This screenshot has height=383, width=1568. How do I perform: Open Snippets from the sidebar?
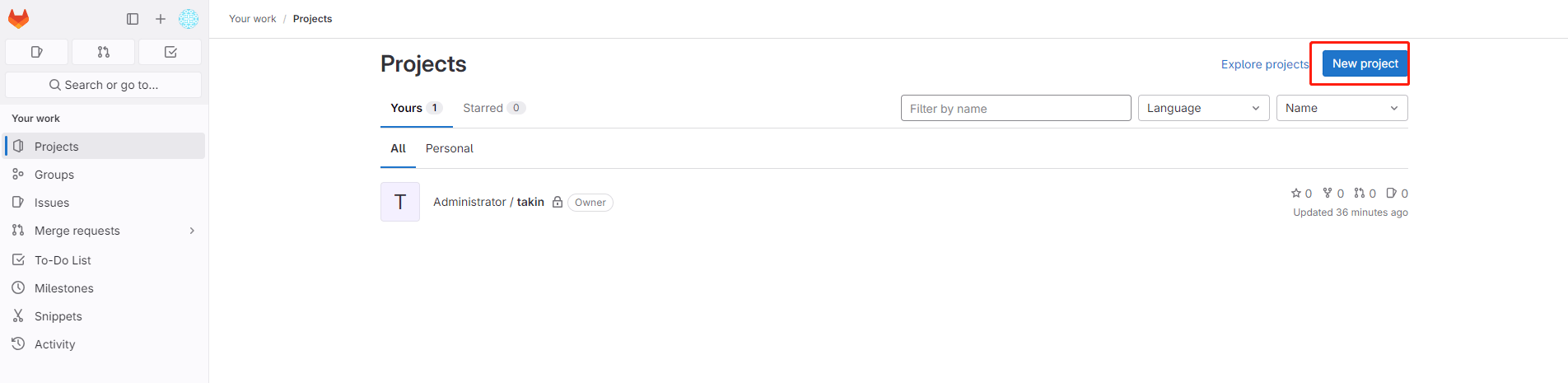(x=58, y=316)
